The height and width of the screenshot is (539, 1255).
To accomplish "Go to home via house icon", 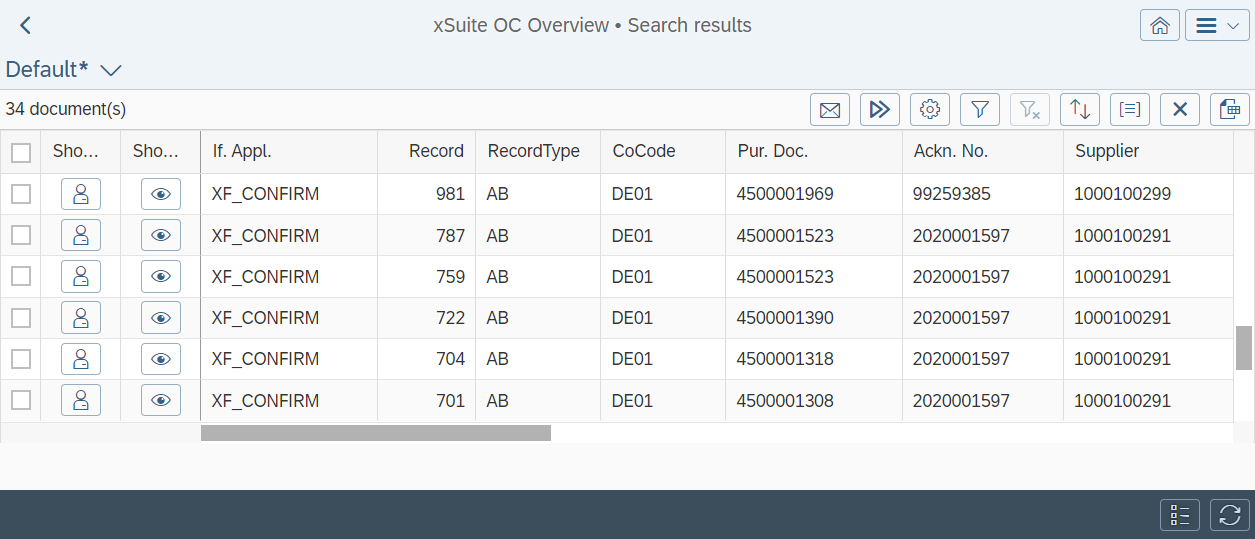I will pos(1159,26).
